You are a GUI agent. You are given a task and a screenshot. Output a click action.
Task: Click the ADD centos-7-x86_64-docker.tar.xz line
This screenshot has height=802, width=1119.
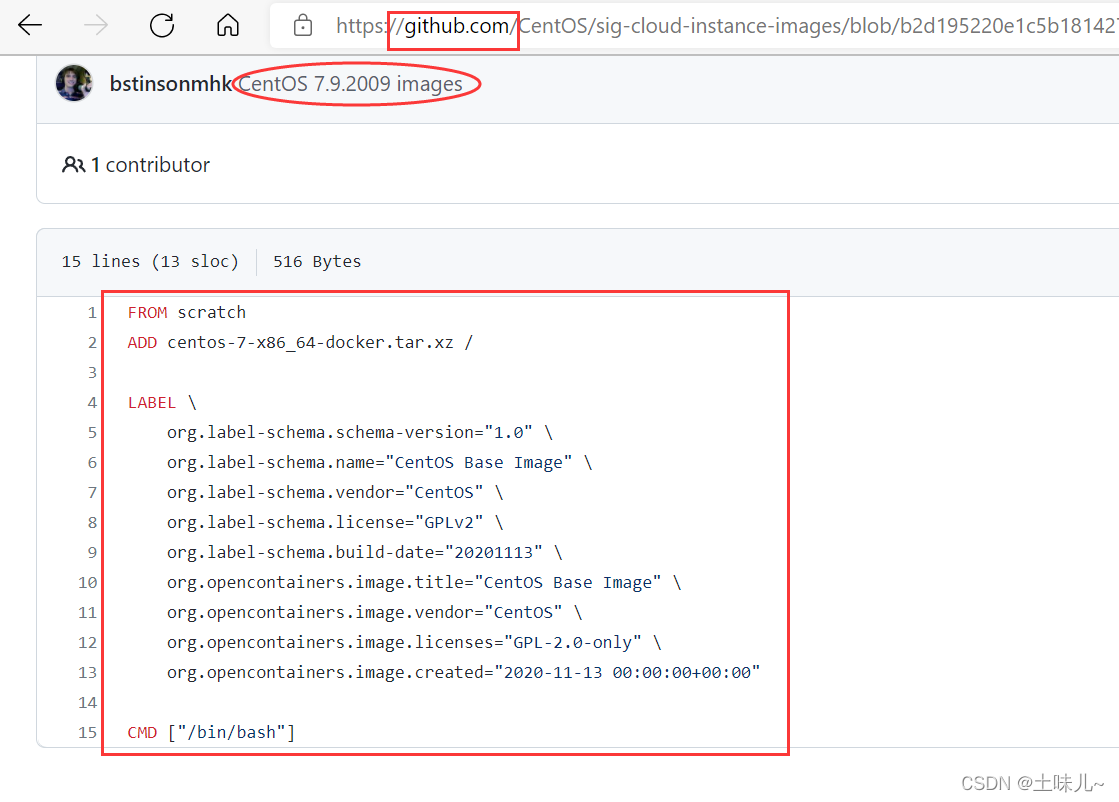[x=300, y=342]
